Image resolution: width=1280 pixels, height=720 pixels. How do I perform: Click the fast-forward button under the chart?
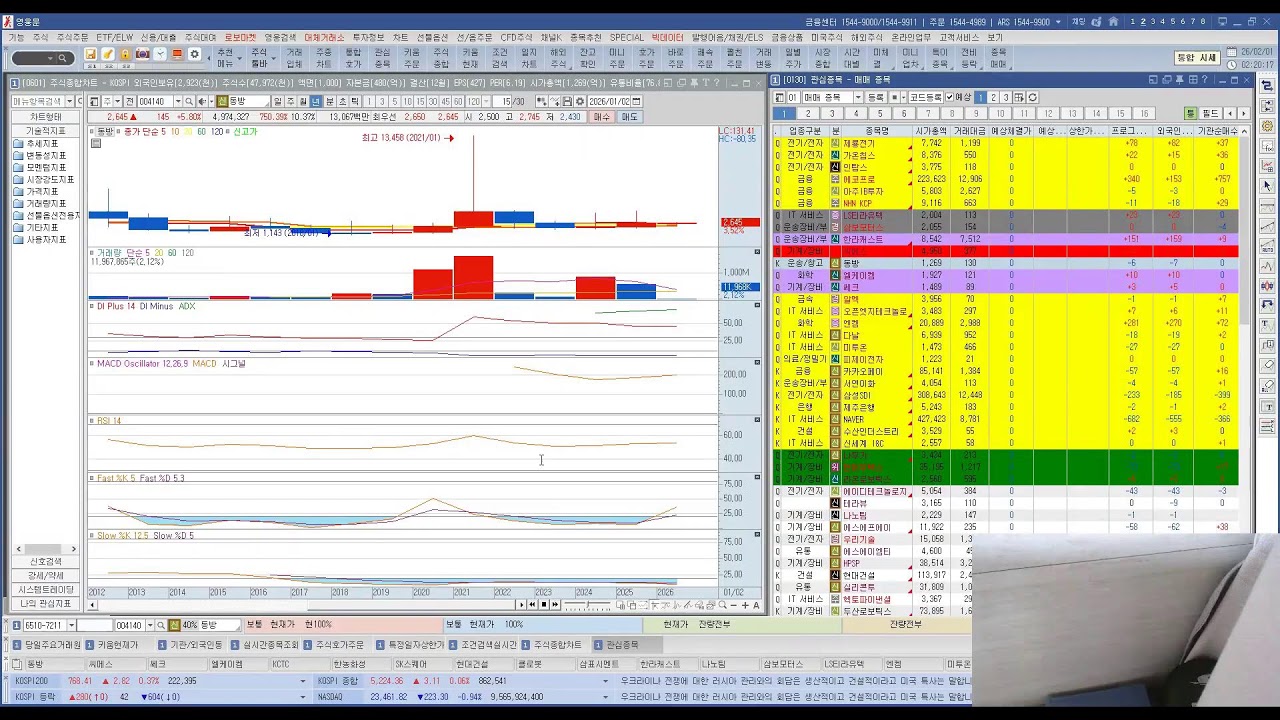click(x=555, y=604)
